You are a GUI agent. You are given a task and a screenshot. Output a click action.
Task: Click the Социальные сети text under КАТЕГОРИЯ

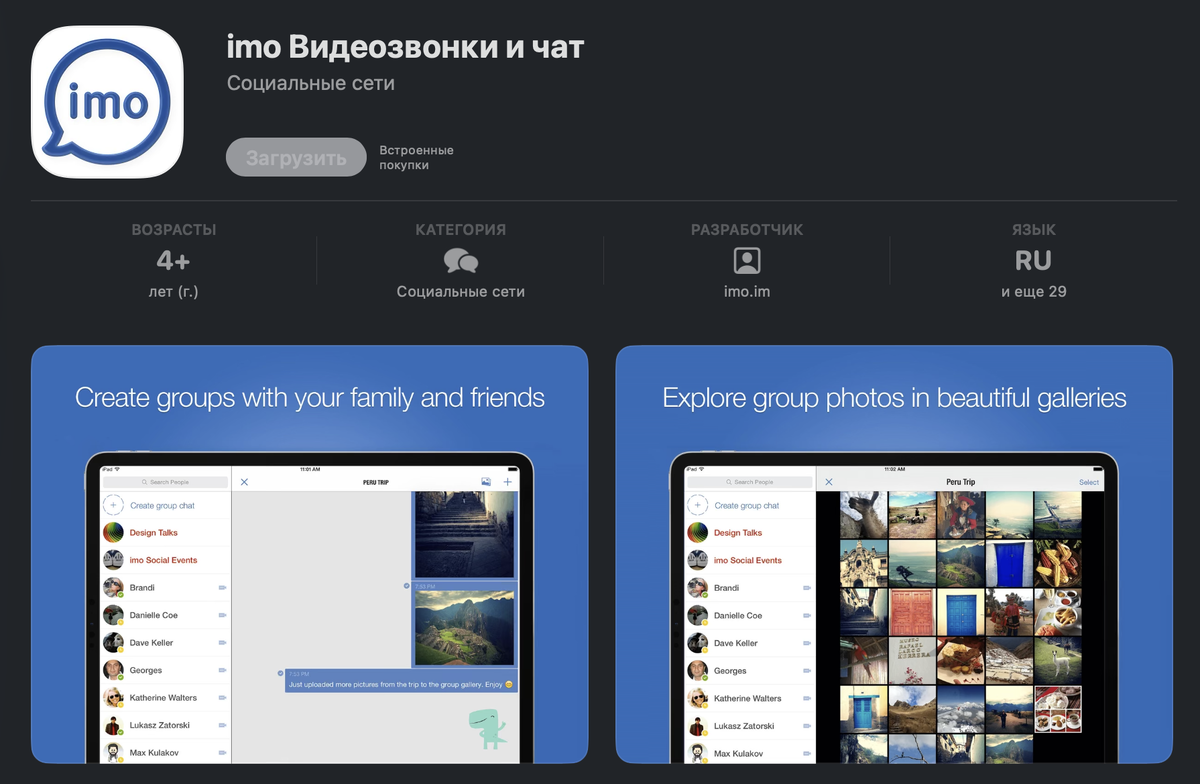pyautogui.click(x=460, y=292)
